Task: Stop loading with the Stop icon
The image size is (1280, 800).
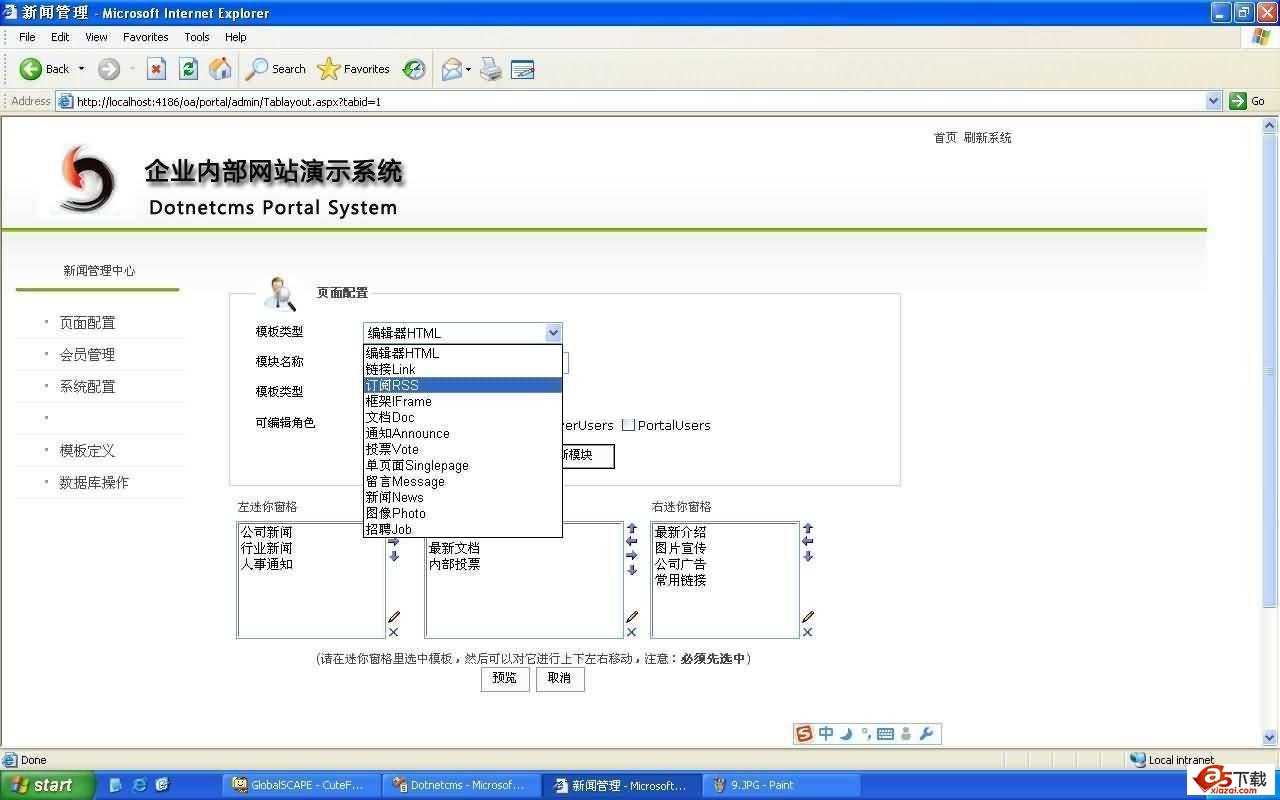Action: (156, 69)
